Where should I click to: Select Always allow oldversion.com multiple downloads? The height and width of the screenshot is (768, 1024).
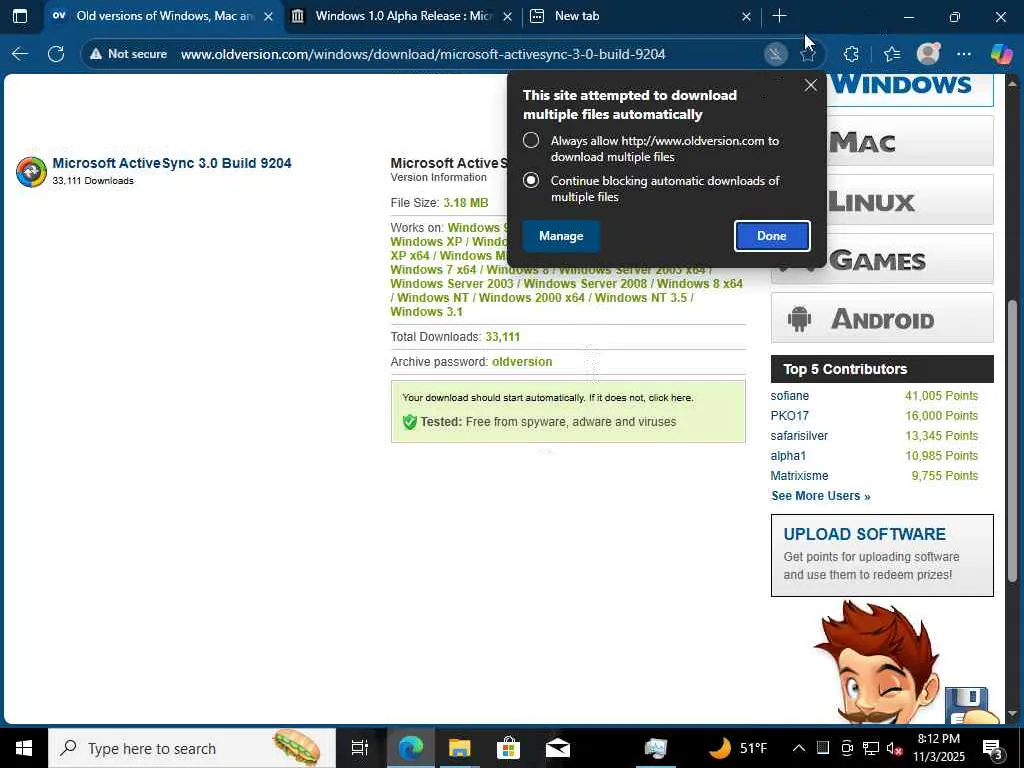coord(531,140)
